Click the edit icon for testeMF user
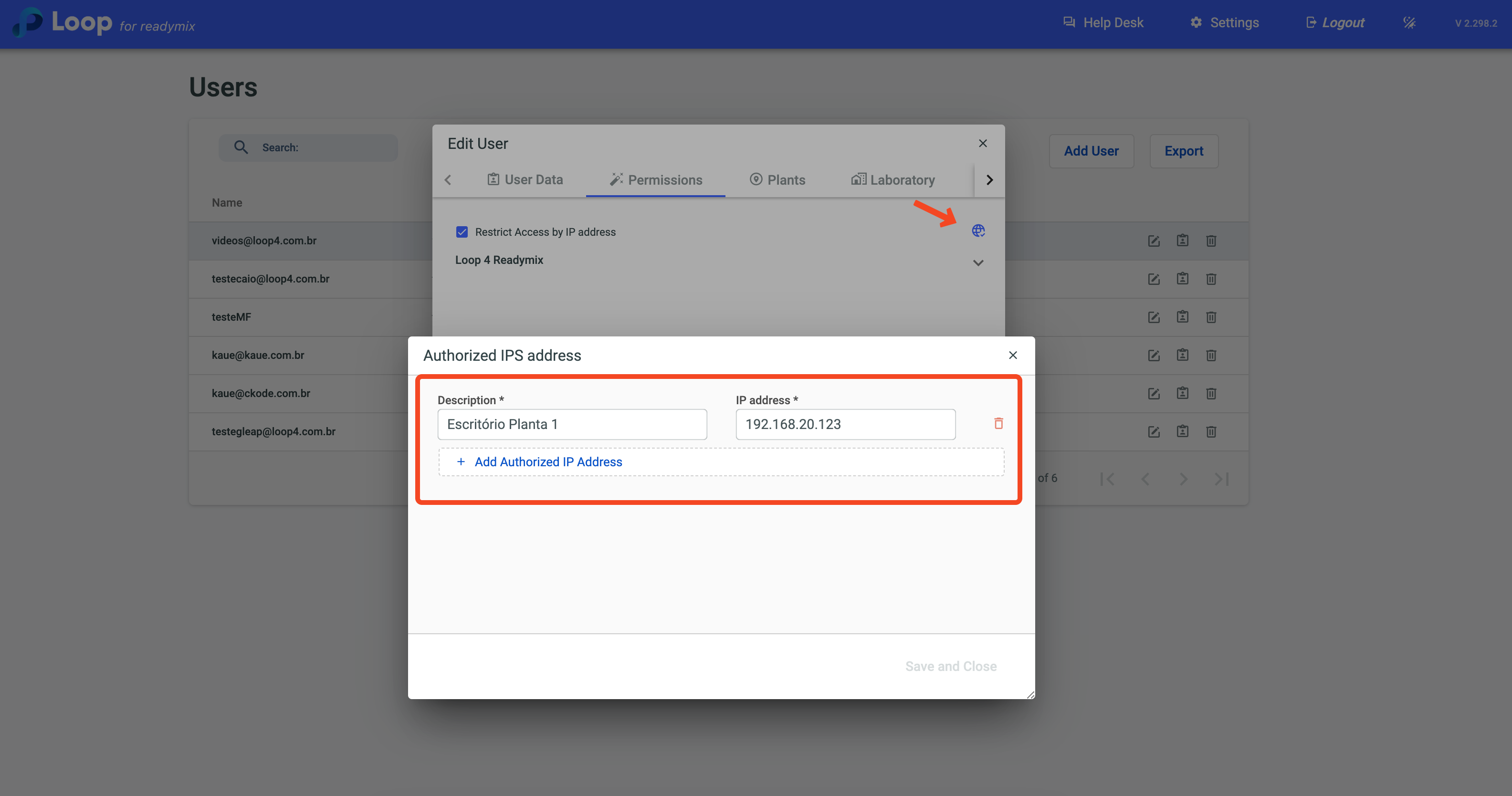 pos(1154,317)
